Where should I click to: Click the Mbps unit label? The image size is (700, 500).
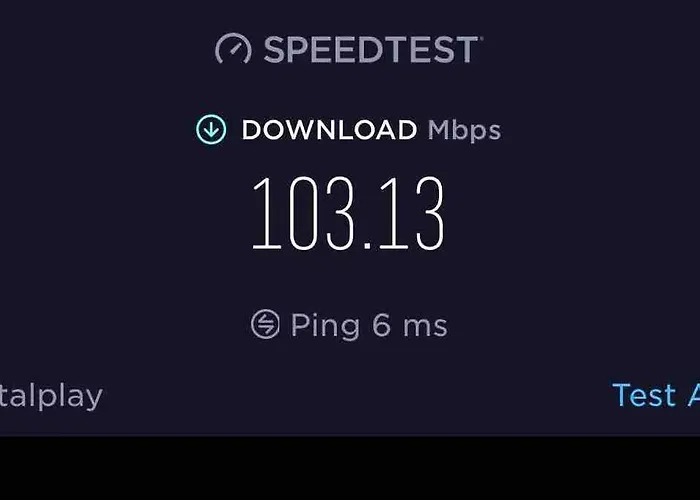coord(464,131)
